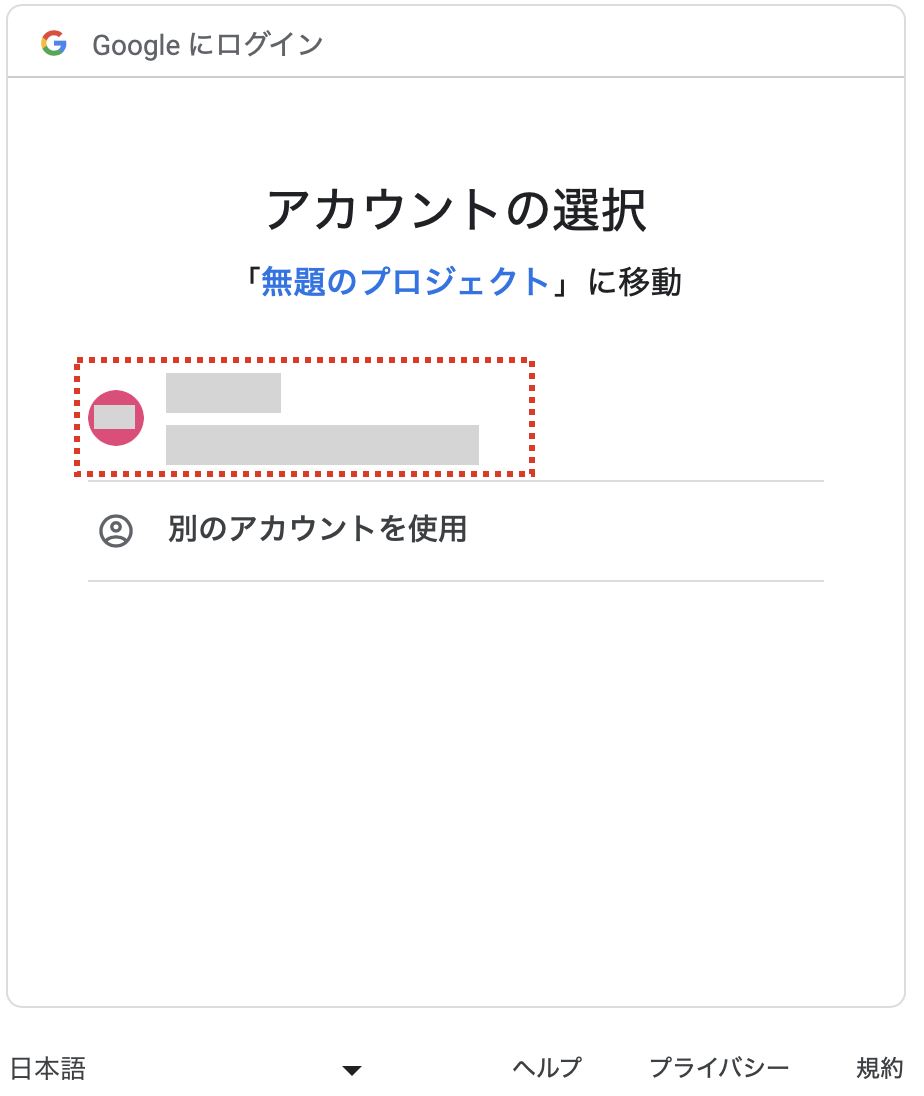The height and width of the screenshot is (1096, 924).
Task: Open the ヘルプ link in footer
Action: click(547, 1068)
